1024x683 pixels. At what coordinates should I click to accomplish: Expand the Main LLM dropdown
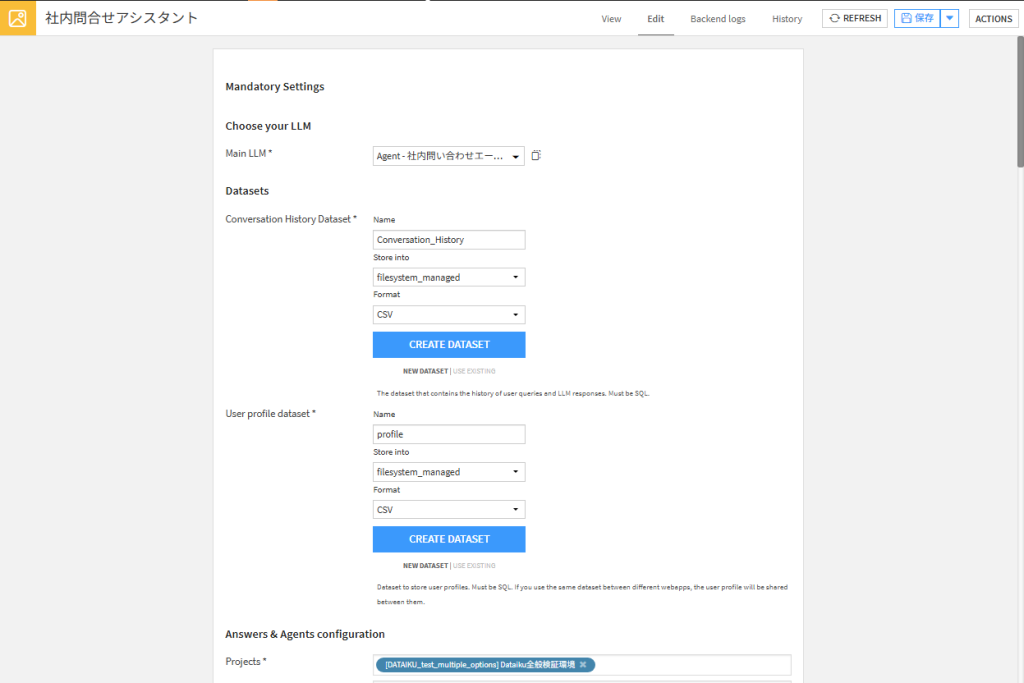click(448, 156)
